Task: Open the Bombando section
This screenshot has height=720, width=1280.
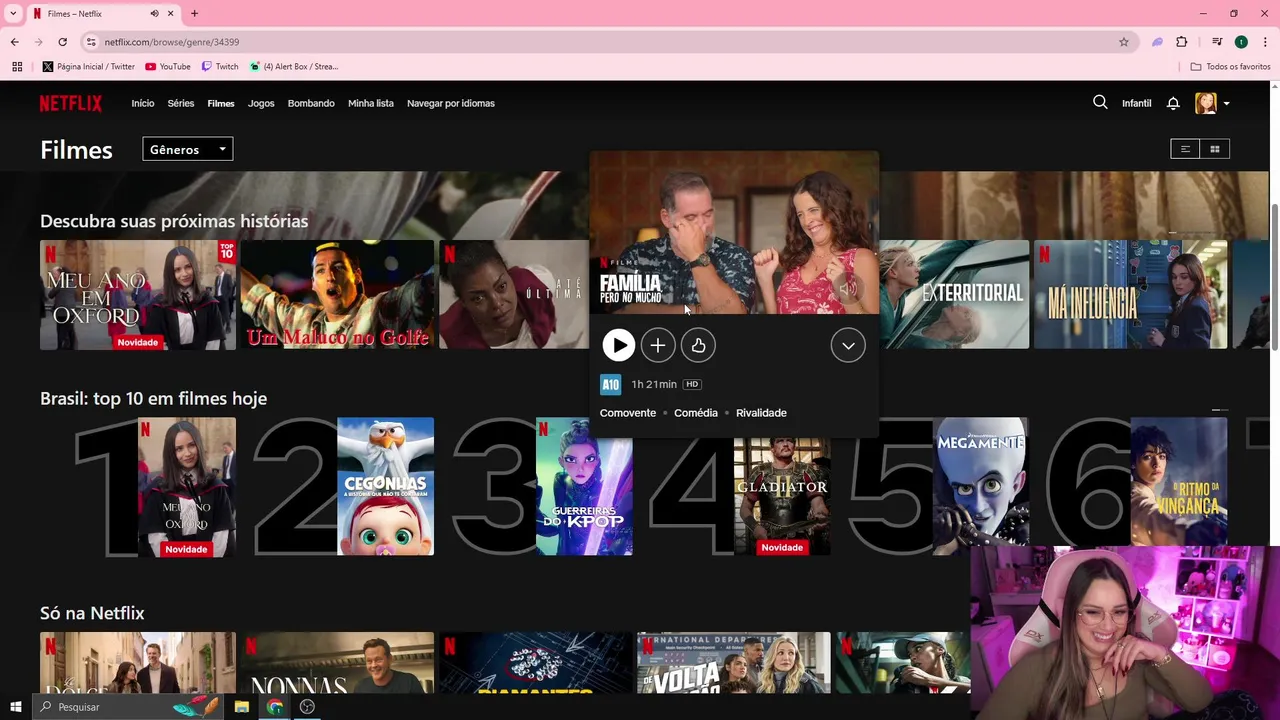Action: [311, 103]
